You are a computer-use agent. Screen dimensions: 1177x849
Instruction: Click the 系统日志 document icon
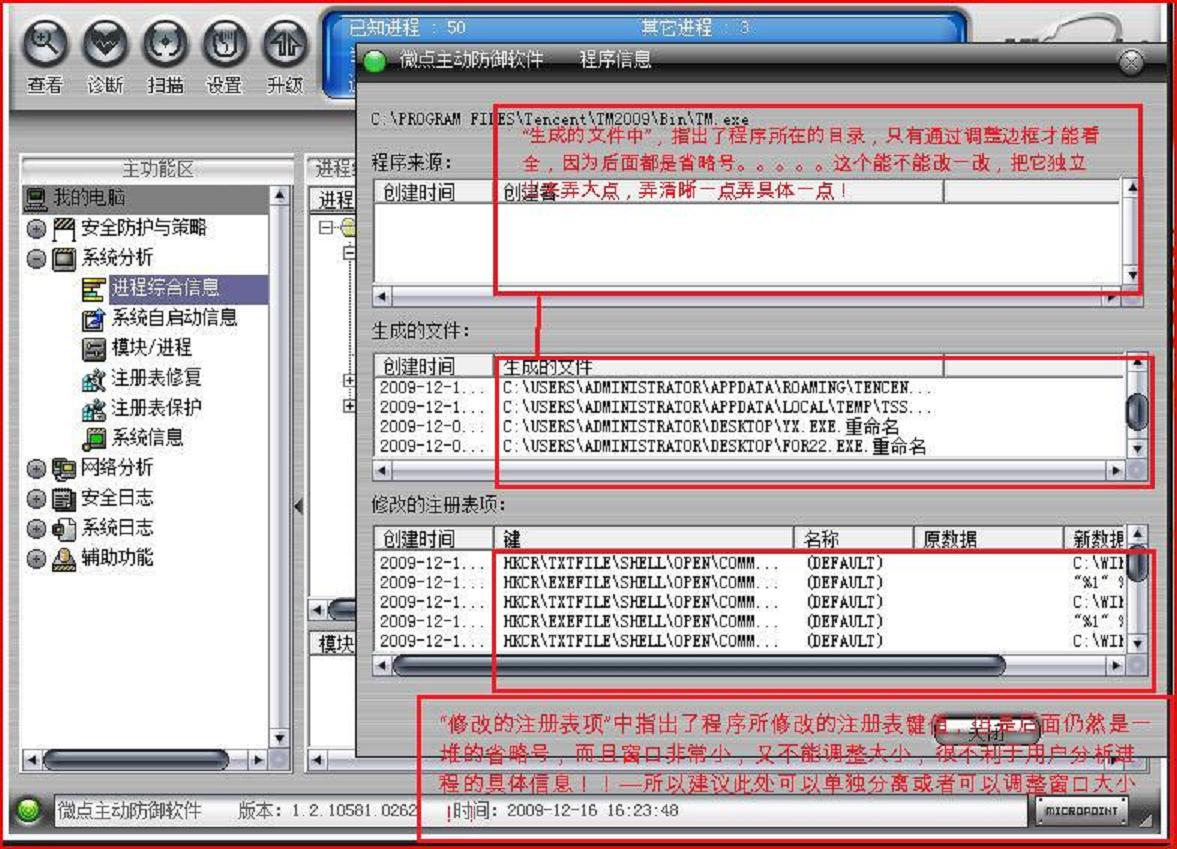click(65, 528)
